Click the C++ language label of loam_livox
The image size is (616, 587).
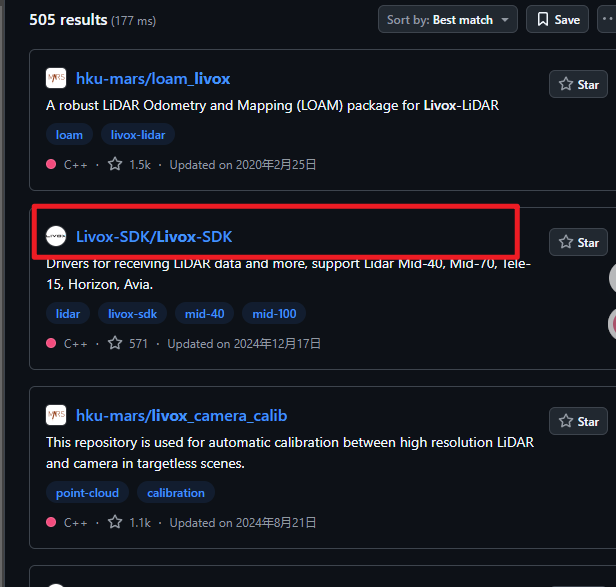pos(75,165)
